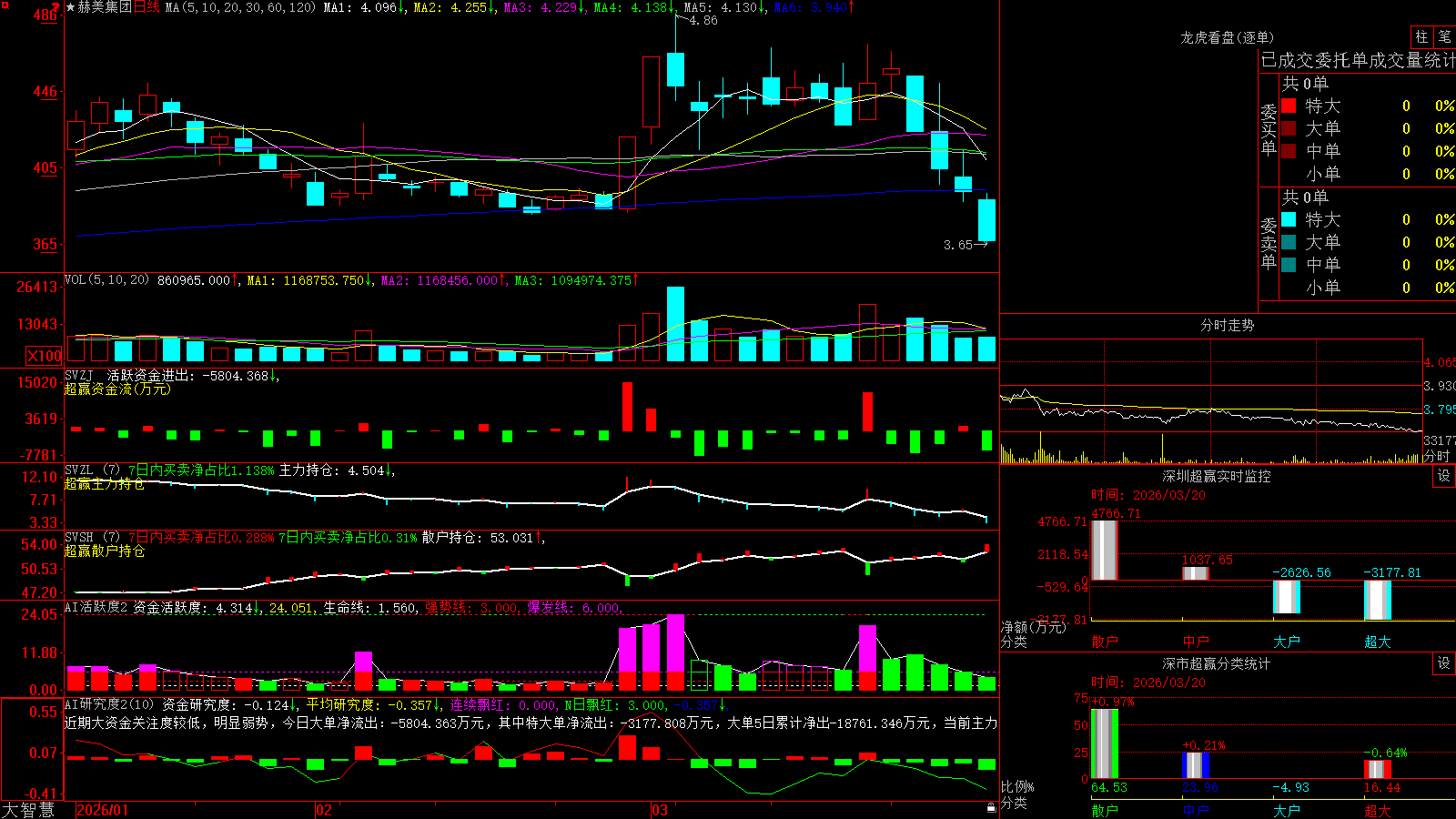Viewport: 1456px width, 819px height.
Task: Open 设 settings for 深圳超赢实时监控
Action: point(1444,476)
